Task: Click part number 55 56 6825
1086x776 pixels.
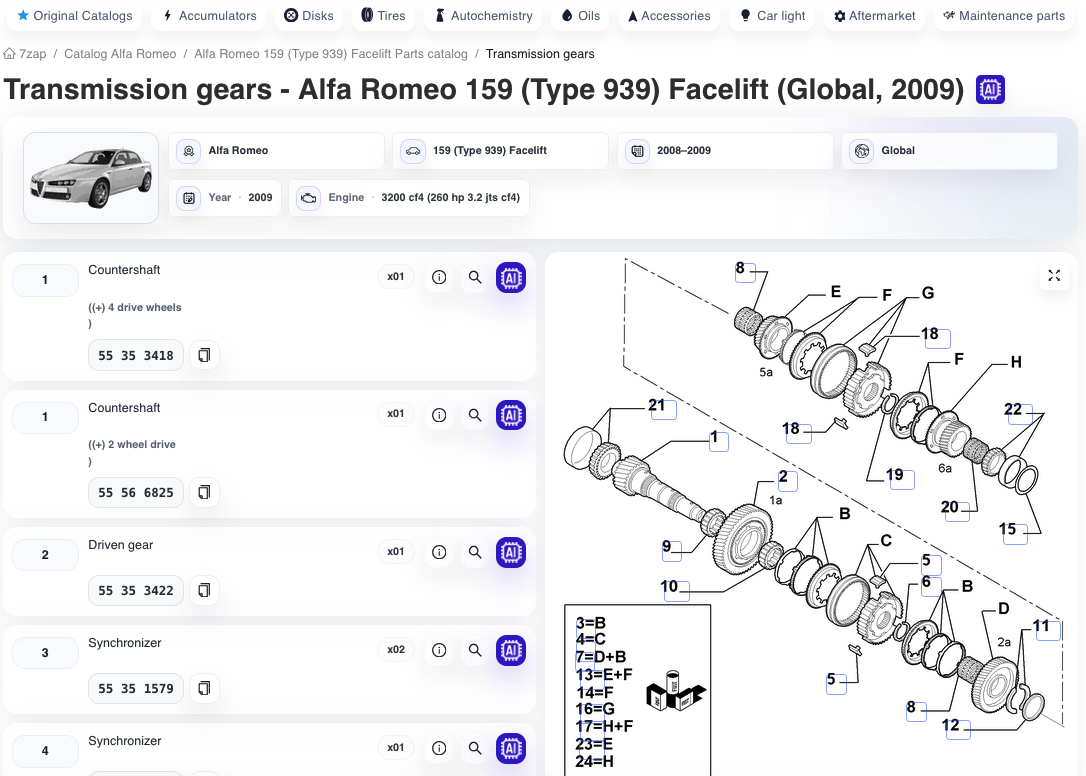Action: click(136, 493)
